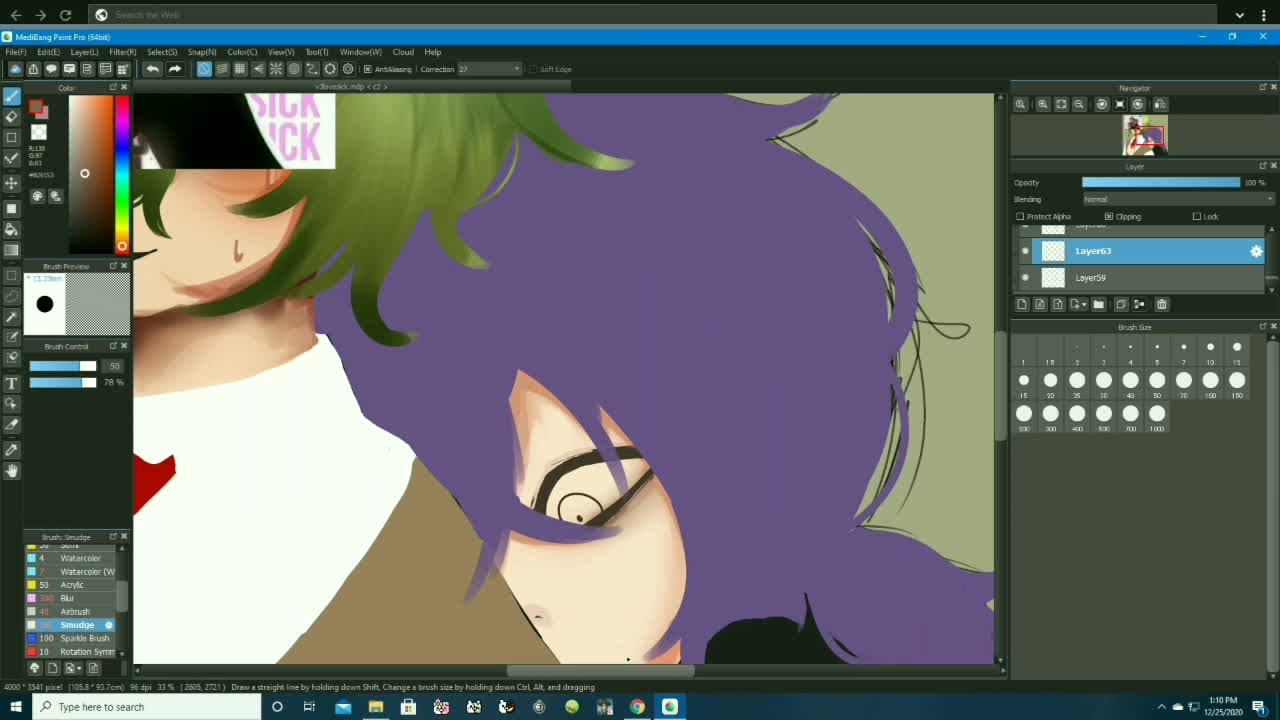1280x720 pixels.
Task: Expand add-layer dropdown arrow
Action: (x=1084, y=304)
